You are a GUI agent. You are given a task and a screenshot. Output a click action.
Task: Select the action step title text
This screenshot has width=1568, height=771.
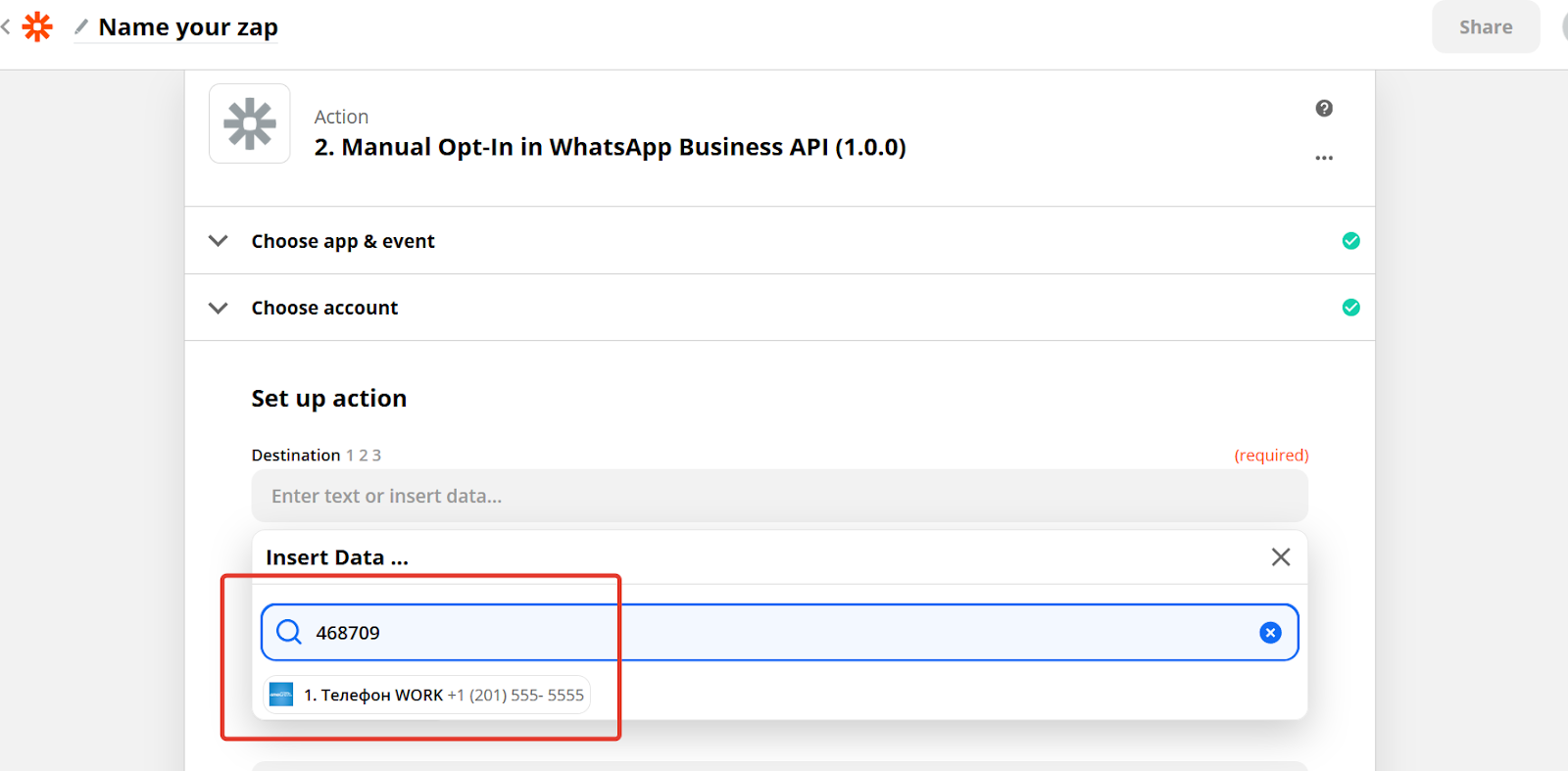click(610, 147)
